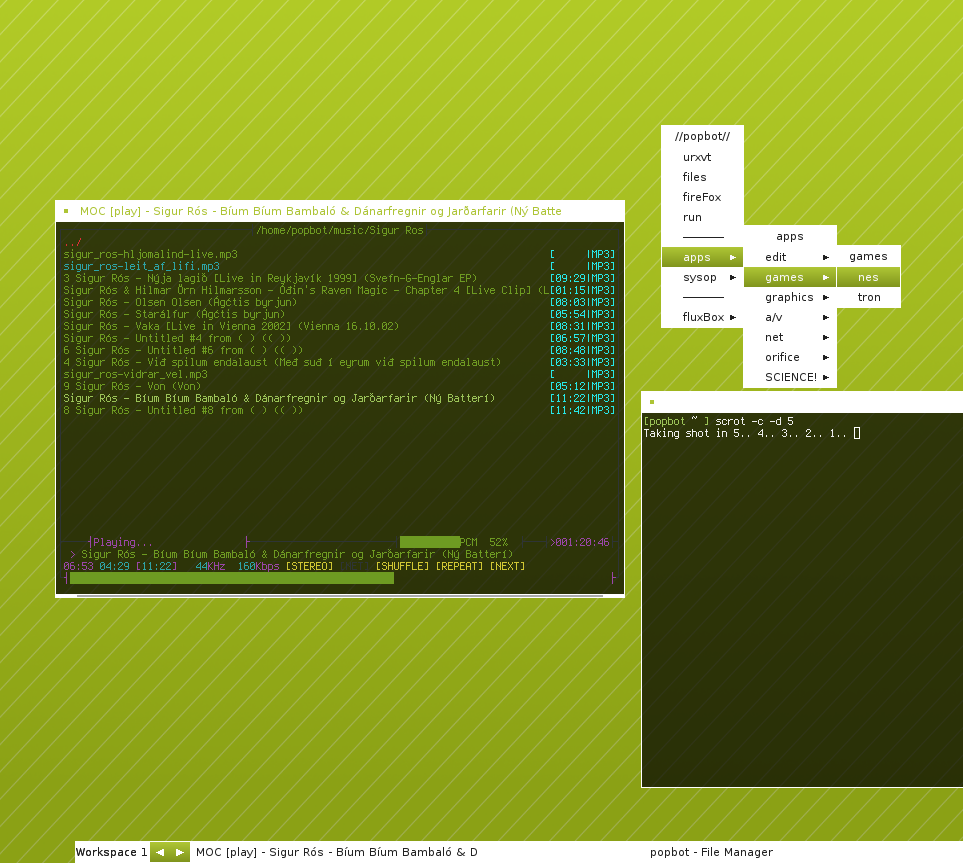Screen dimensions: 963x863
Task: Expand the edit submenu
Action: [790, 257]
